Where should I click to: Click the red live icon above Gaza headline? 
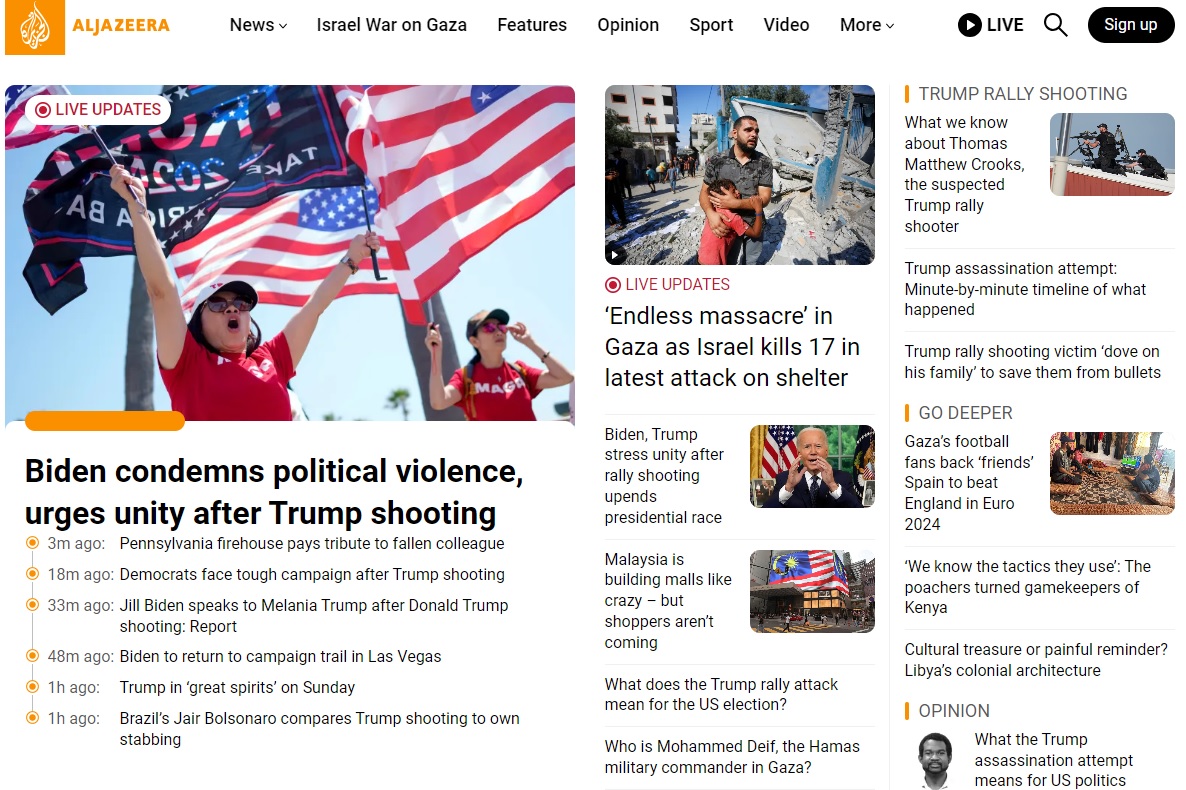click(613, 285)
